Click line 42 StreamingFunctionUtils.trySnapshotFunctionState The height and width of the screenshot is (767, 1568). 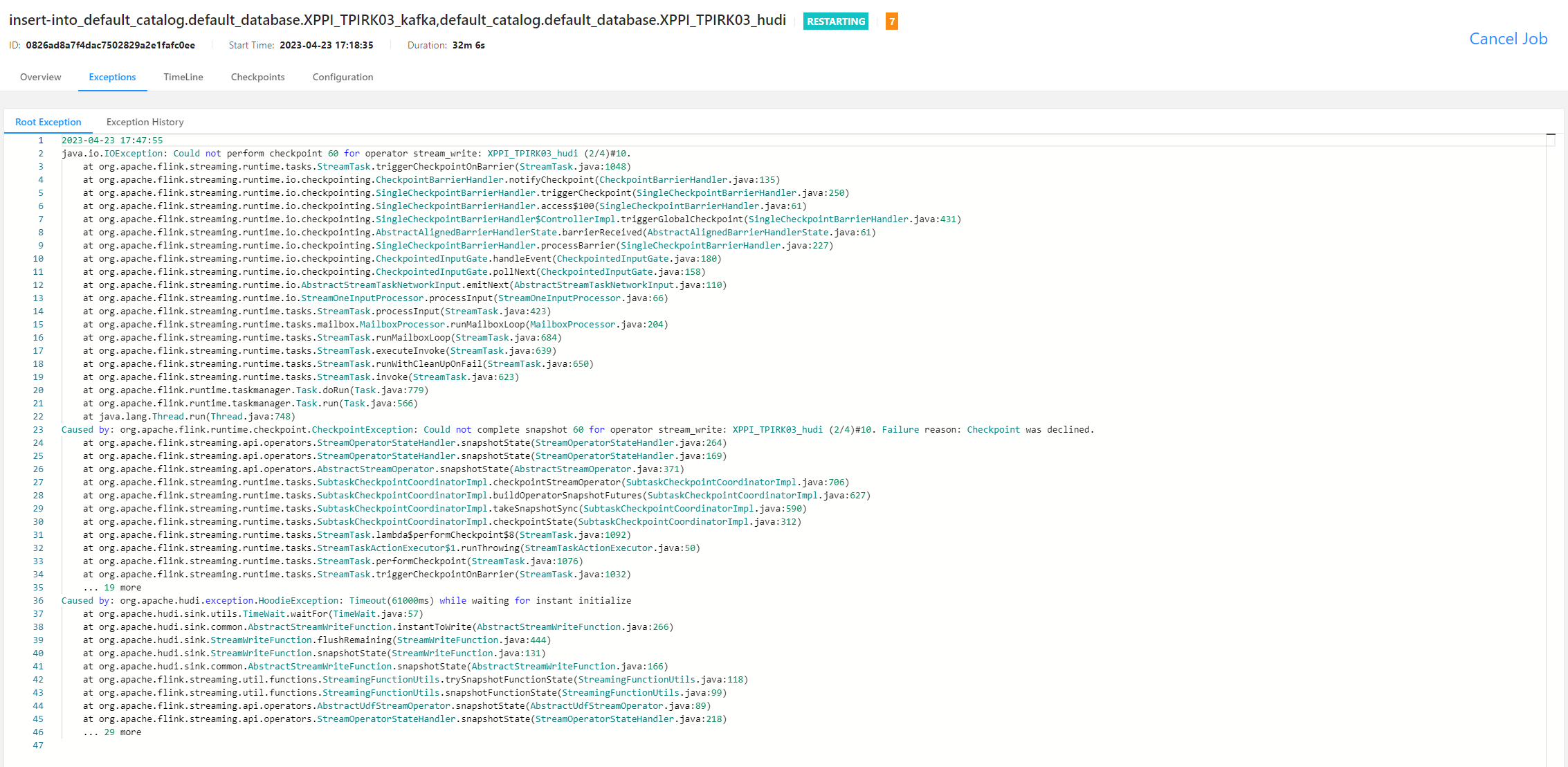416,679
